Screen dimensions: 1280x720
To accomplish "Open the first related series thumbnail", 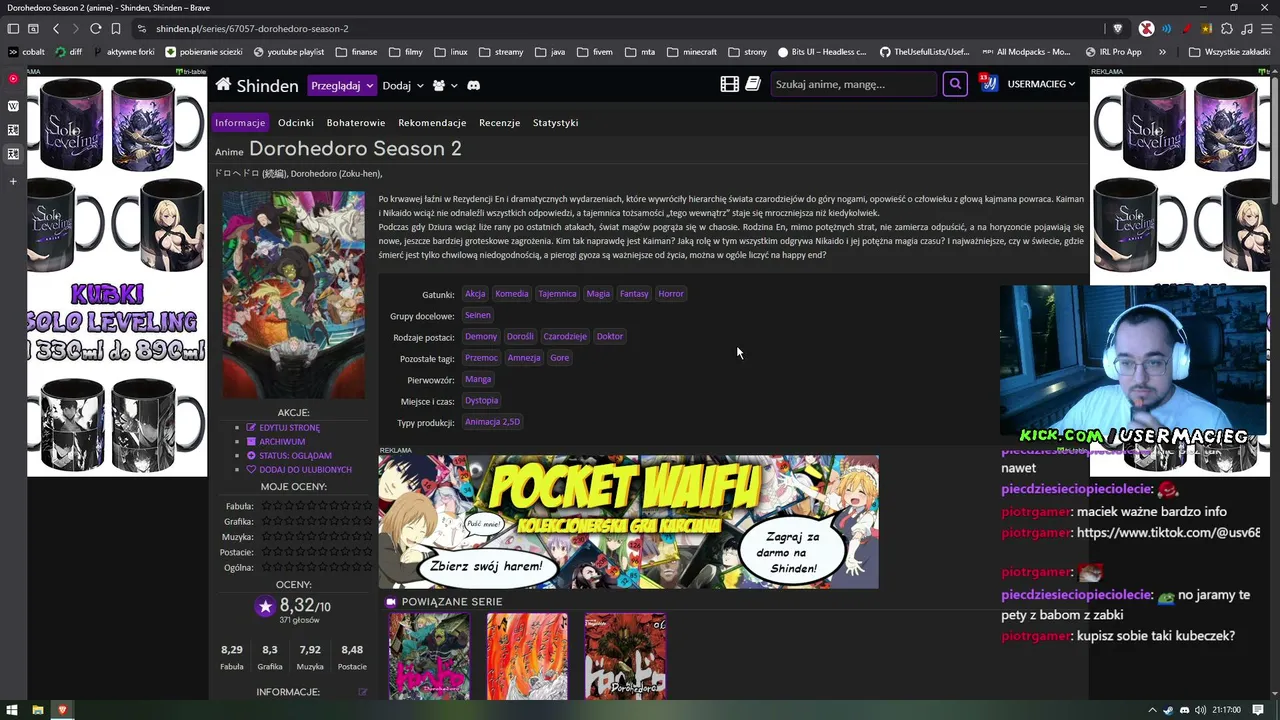I will 429,656.
